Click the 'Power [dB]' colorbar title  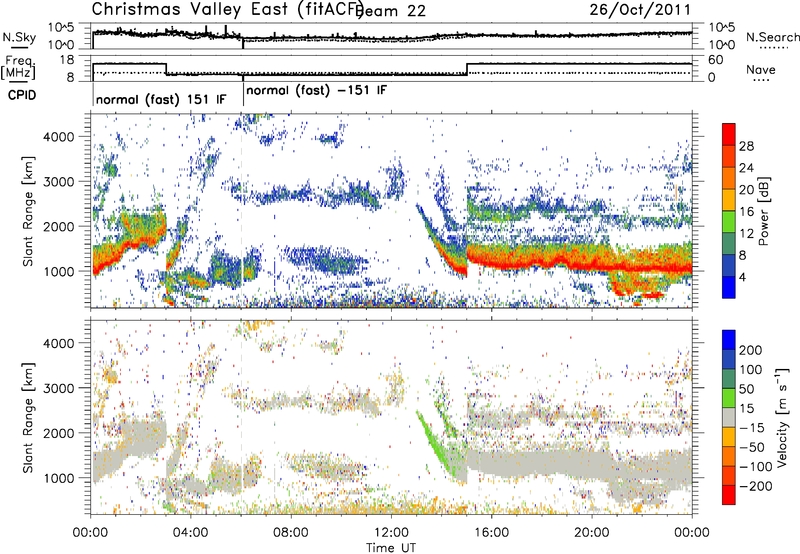click(763, 212)
